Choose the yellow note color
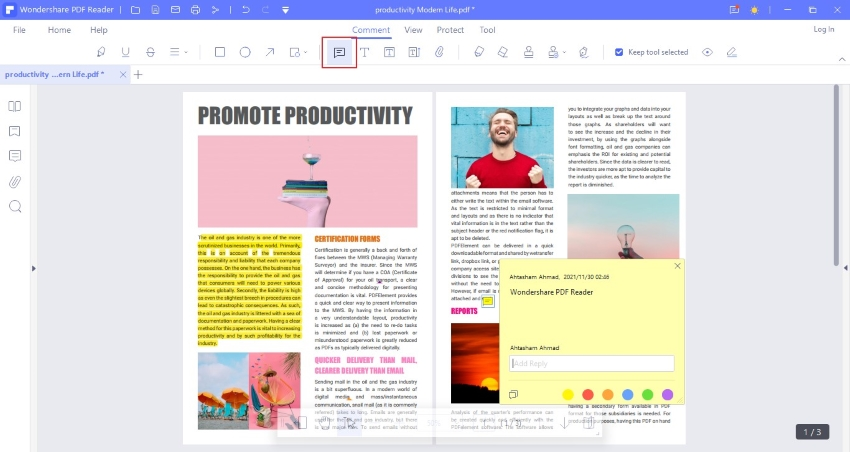The height and width of the screenshot is (452, 850). point(568,395)
